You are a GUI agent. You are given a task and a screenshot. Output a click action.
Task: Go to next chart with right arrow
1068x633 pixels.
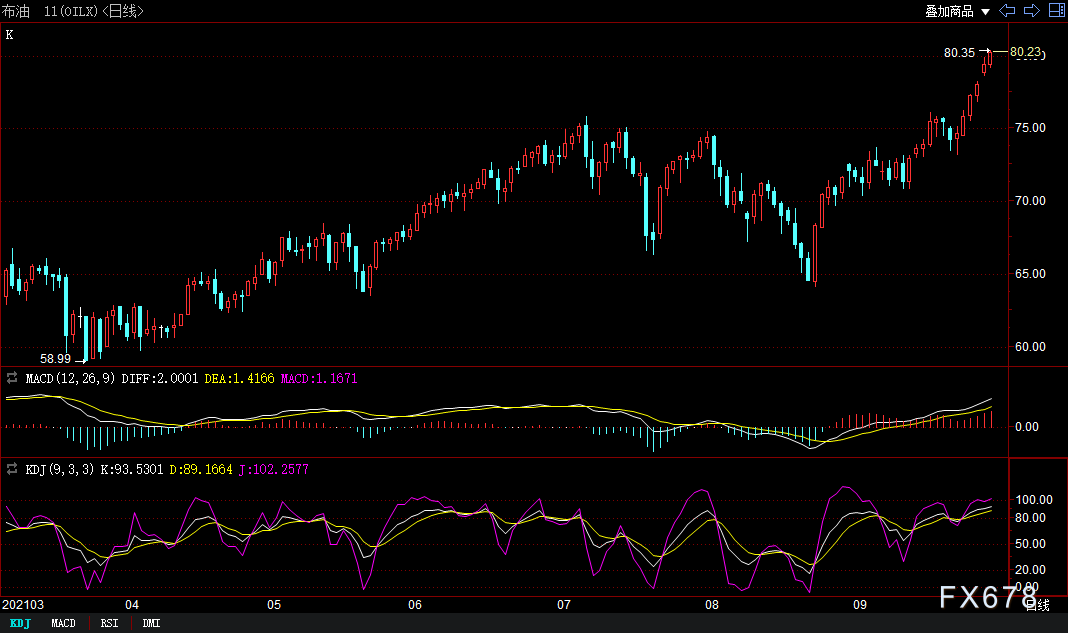(1032, 10)
